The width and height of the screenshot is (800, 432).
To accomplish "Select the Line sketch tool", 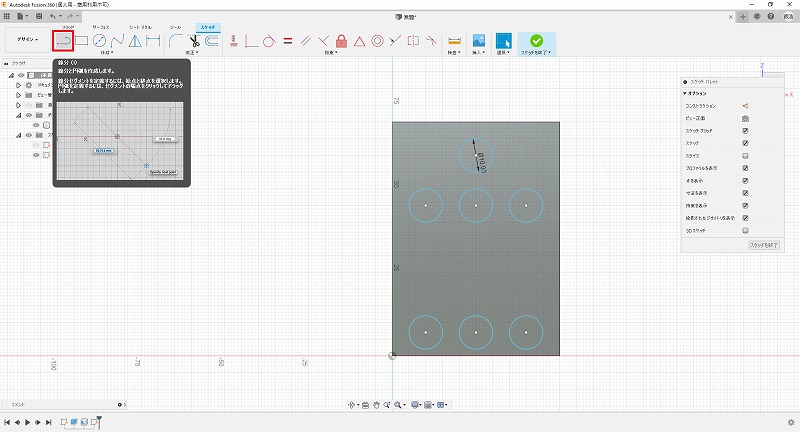I will (x=64, y=41).
